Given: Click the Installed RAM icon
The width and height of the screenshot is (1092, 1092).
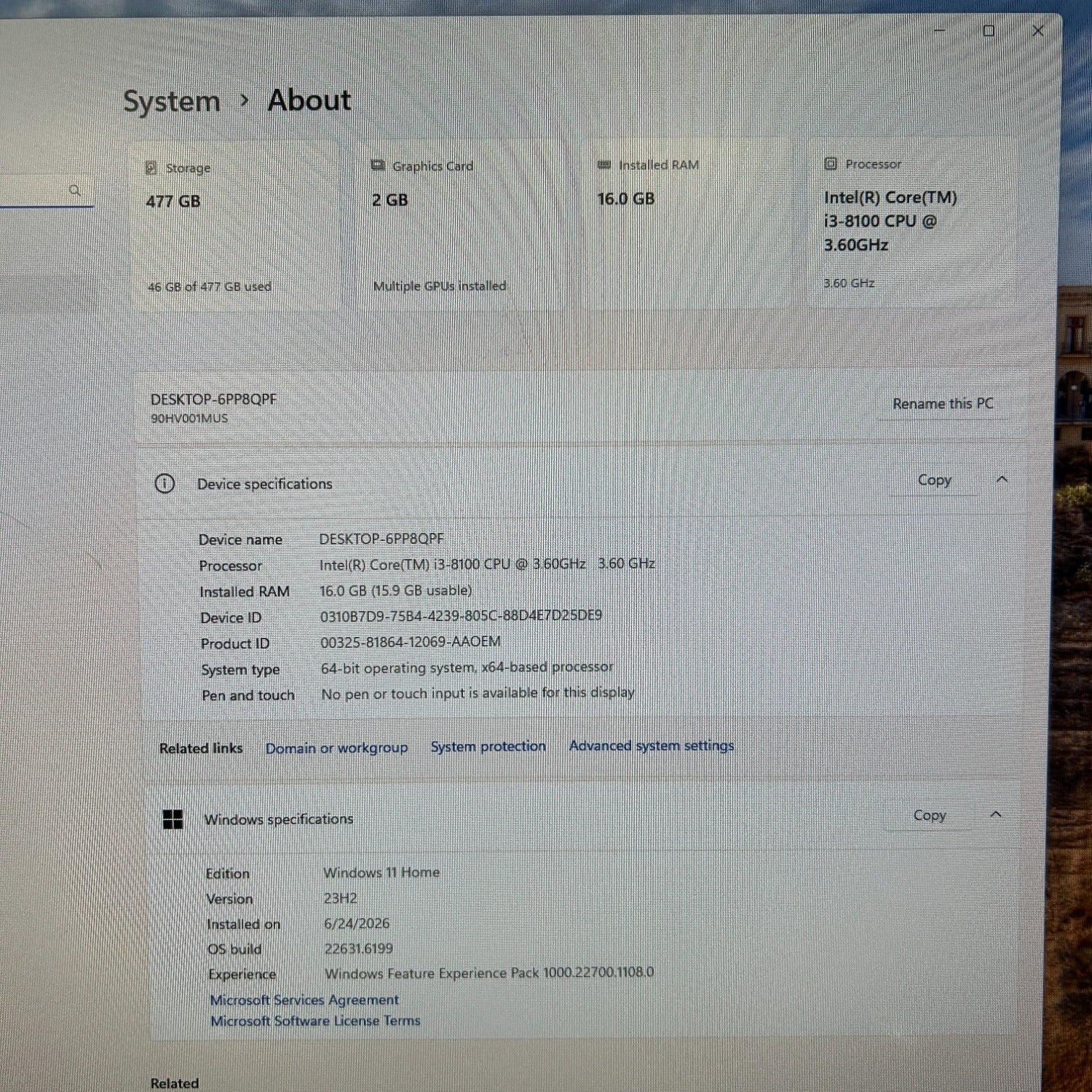Looking at the screenshot, I should [x=604, y=165].
